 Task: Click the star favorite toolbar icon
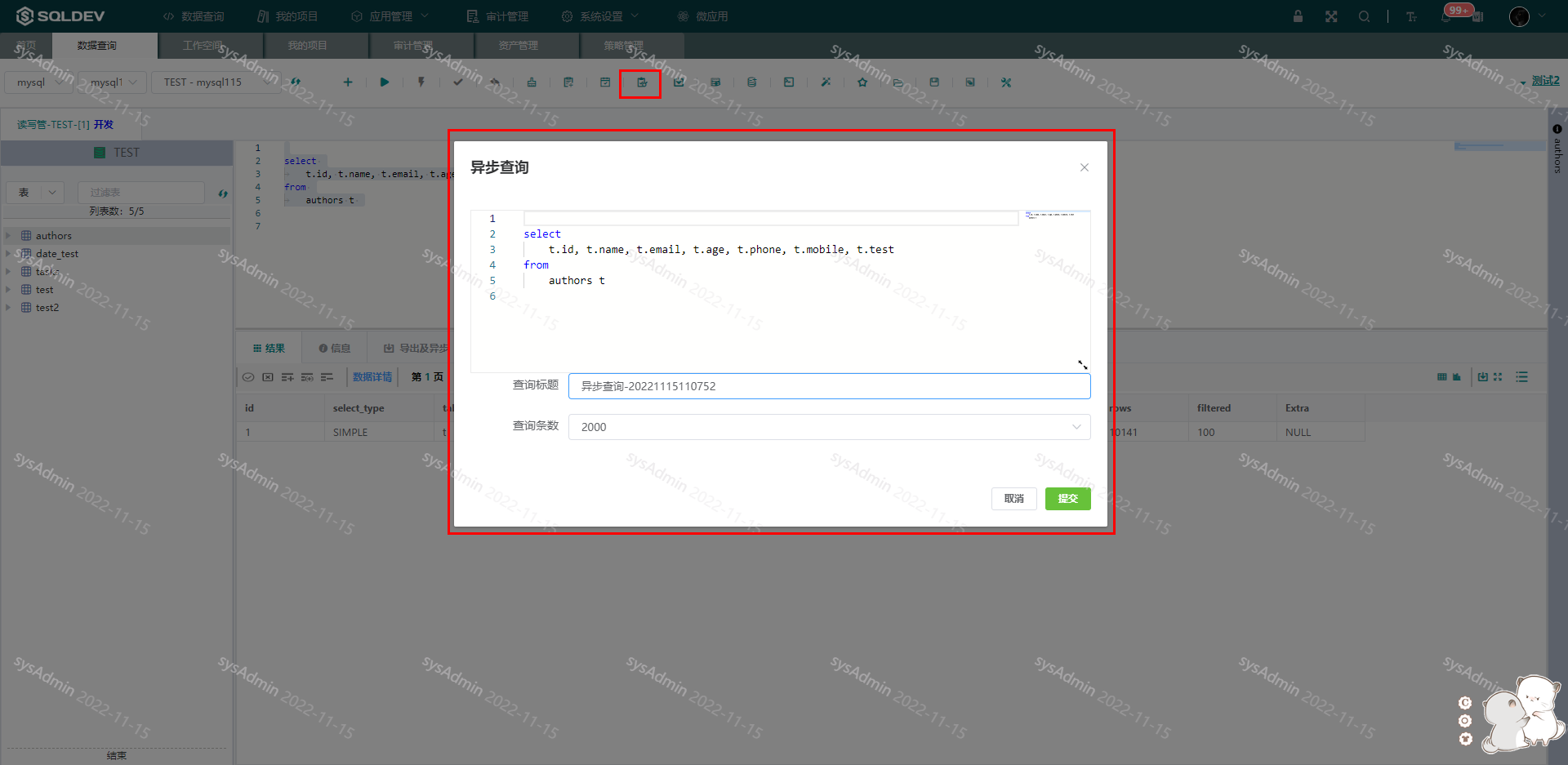pos(862,82)
